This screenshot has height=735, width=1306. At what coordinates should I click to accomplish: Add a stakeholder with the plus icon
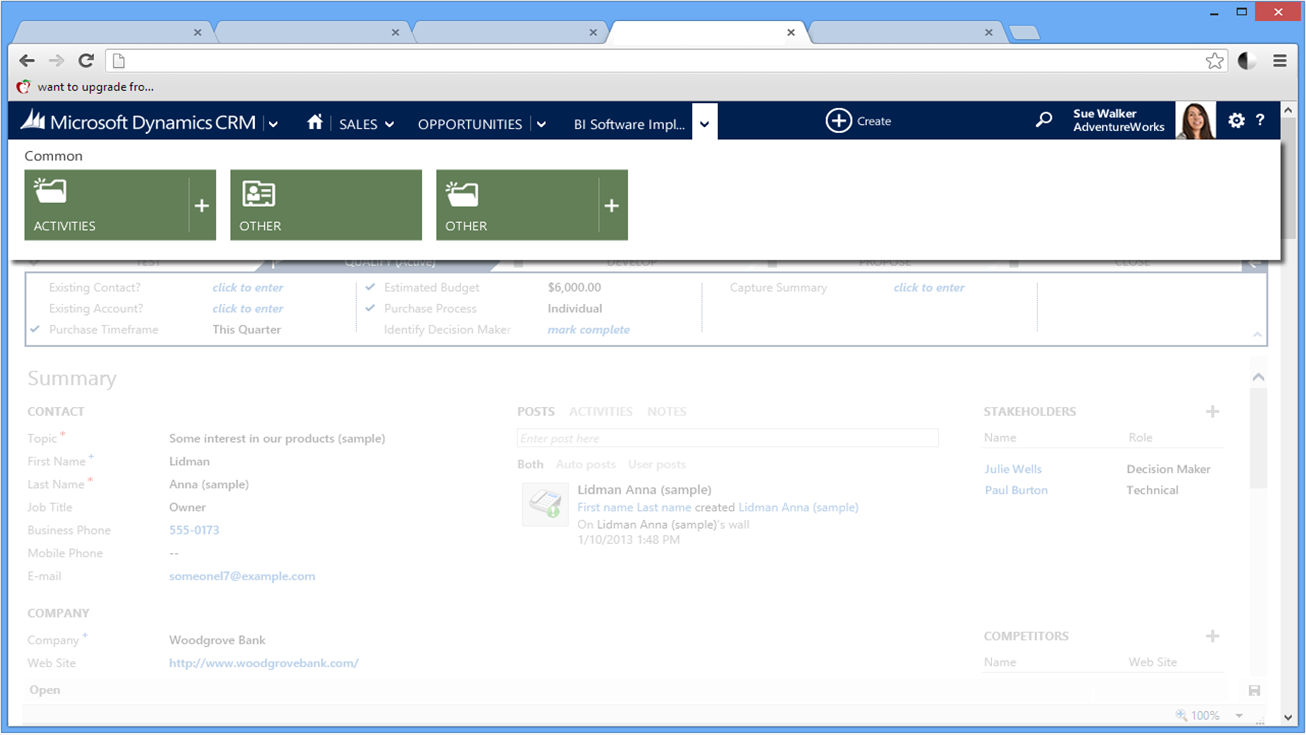[1212, 412]
